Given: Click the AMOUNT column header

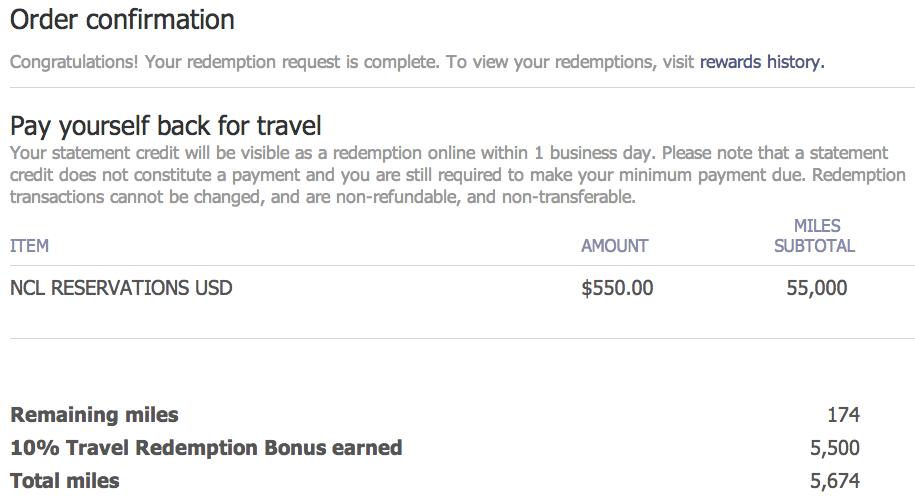Looking at the screenshot, I should coord(615,246).
